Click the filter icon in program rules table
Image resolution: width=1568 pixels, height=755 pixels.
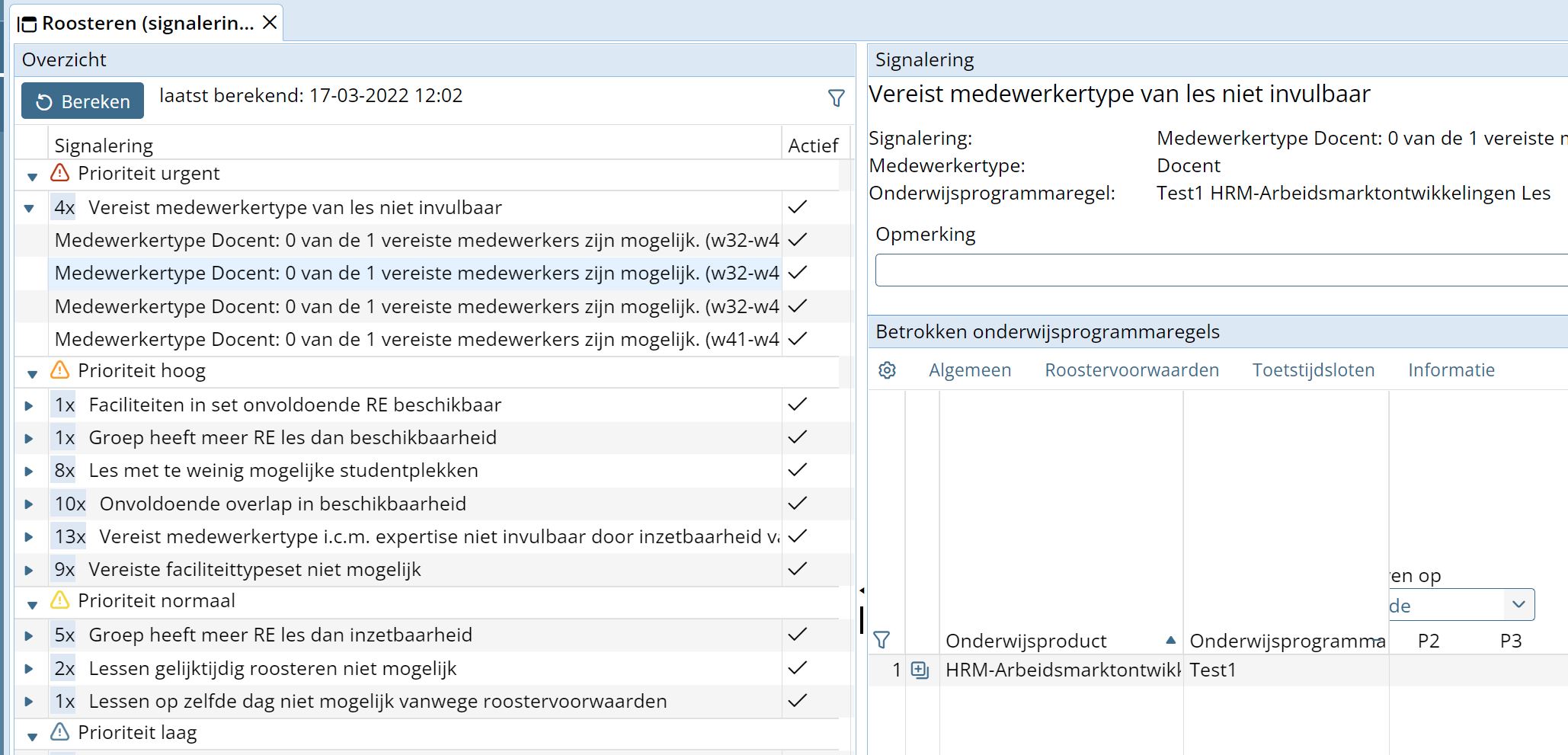pos(882,640)
